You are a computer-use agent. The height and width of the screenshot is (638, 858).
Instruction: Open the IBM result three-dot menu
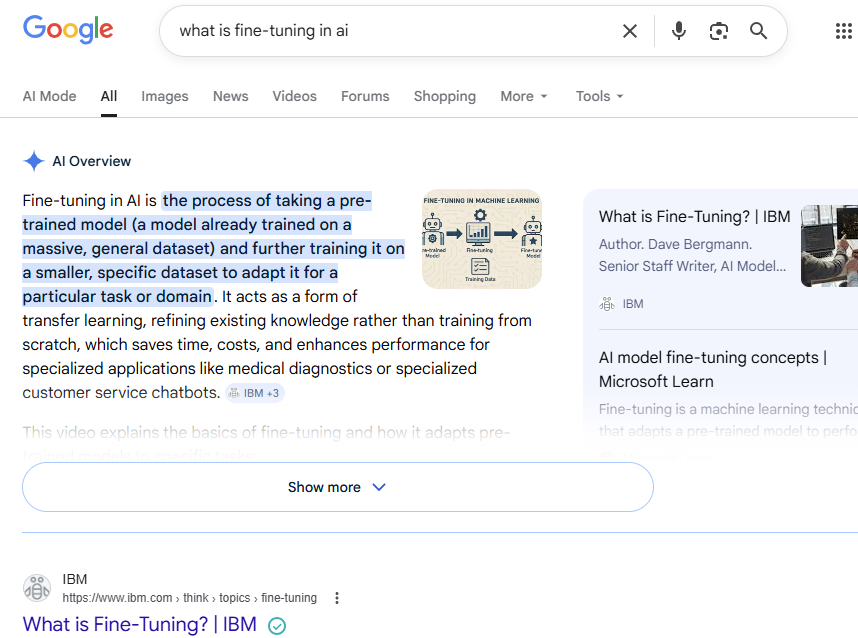337,598
